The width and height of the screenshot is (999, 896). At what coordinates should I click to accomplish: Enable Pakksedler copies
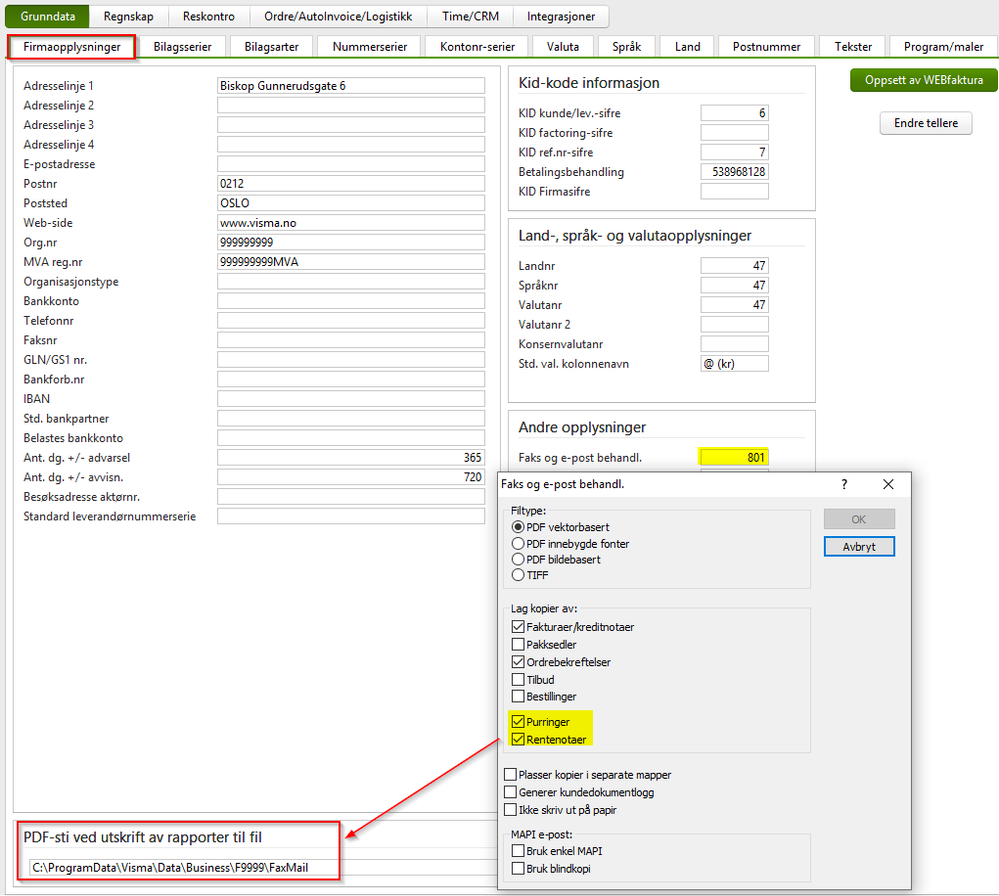pos(518,644)
